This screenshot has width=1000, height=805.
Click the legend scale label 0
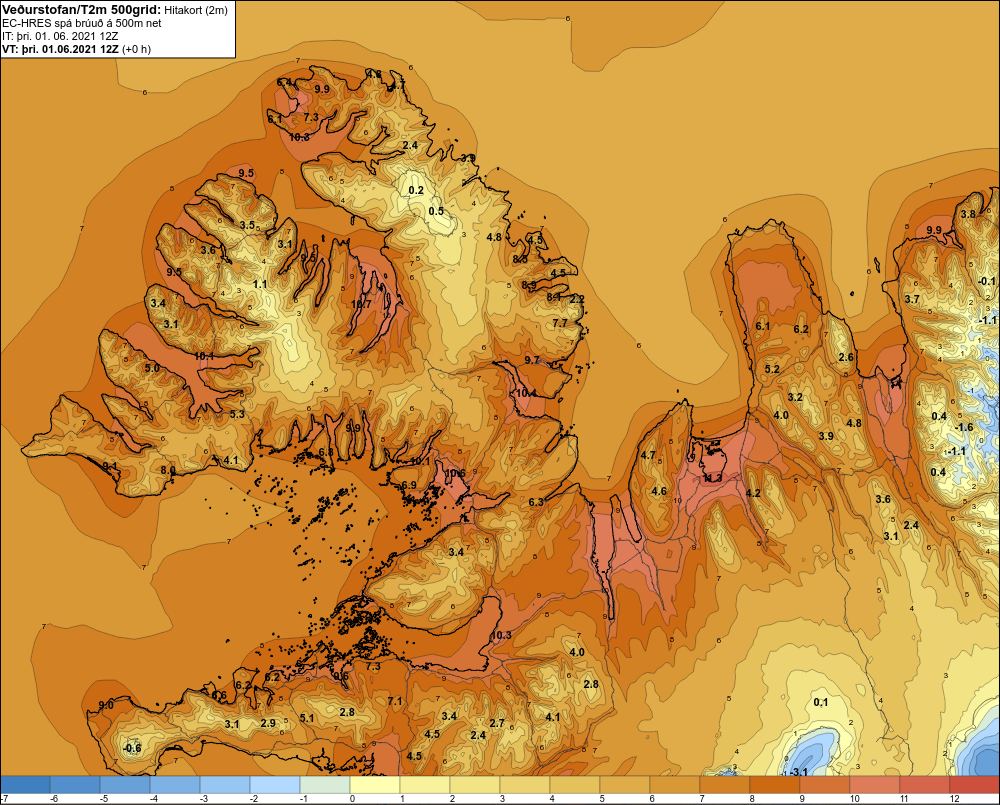click(x=353, y=799)
